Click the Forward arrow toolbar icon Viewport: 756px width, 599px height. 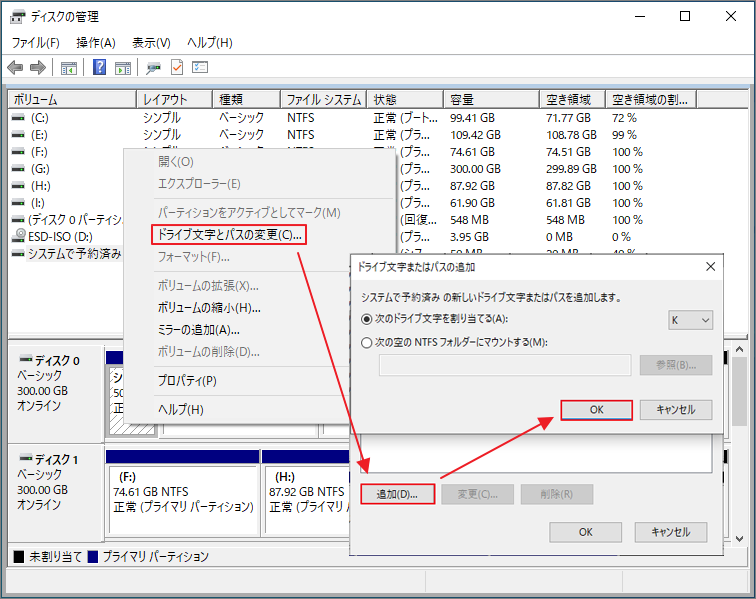point(38,68)
